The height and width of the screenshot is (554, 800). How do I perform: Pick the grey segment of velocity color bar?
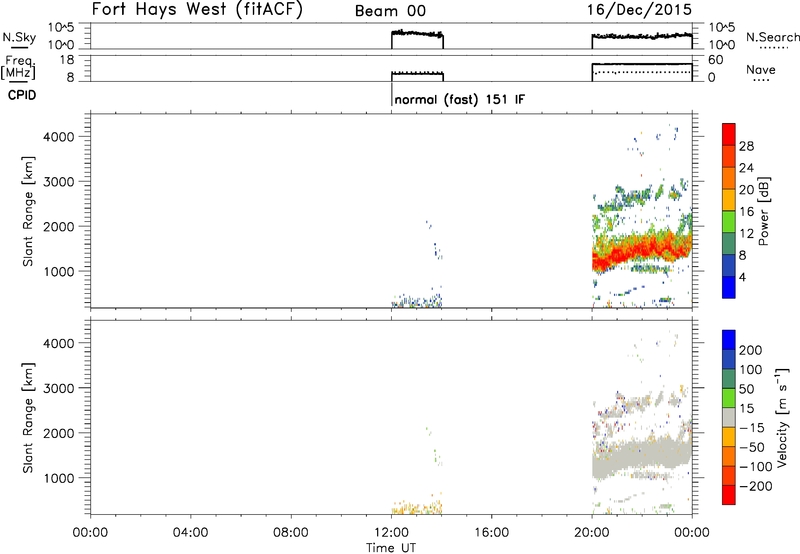[x=729, y=417]
